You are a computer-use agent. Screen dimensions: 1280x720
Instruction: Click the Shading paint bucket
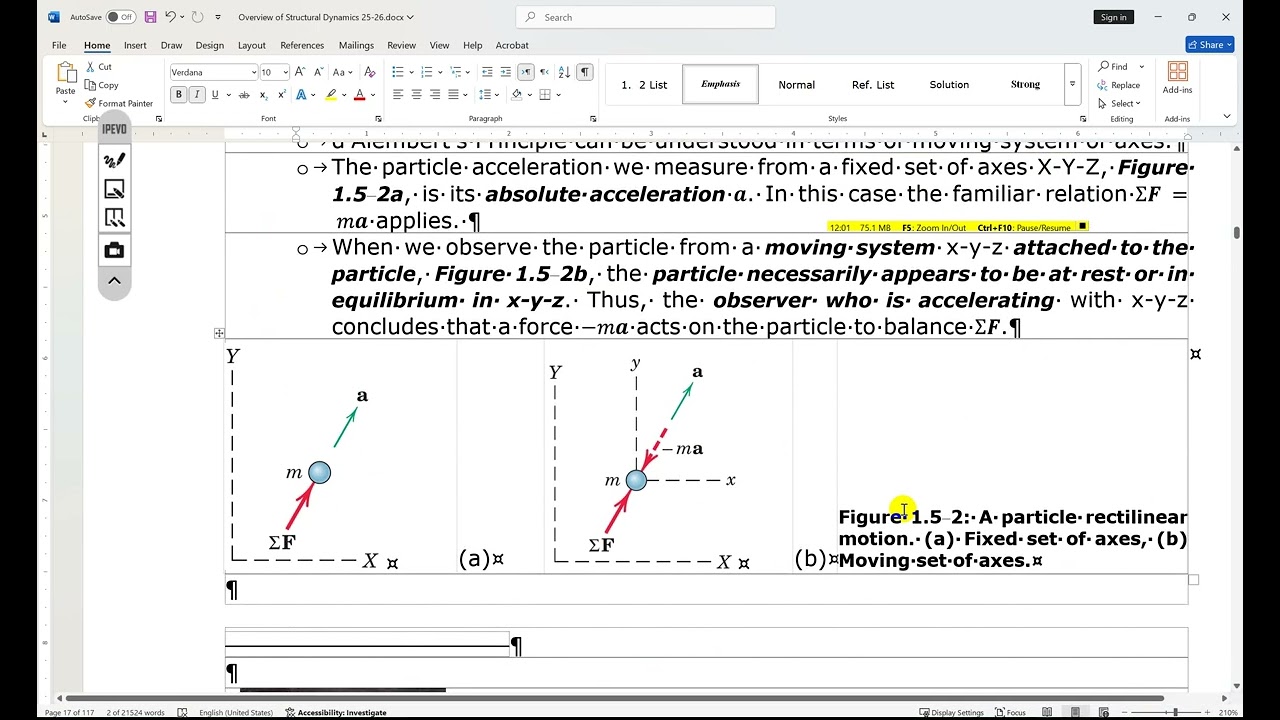(x=516, y=95)
